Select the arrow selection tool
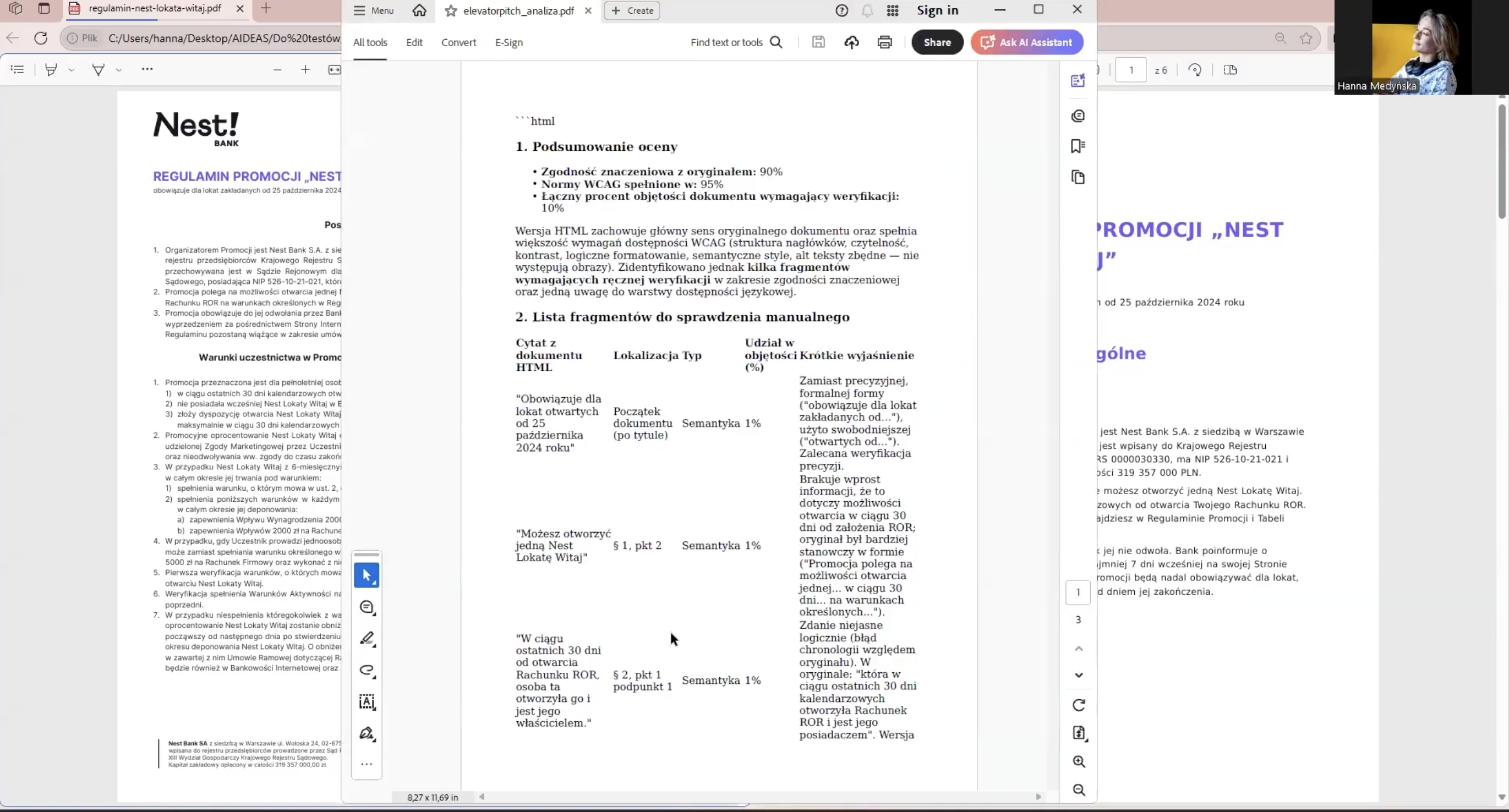 (367, 575)
